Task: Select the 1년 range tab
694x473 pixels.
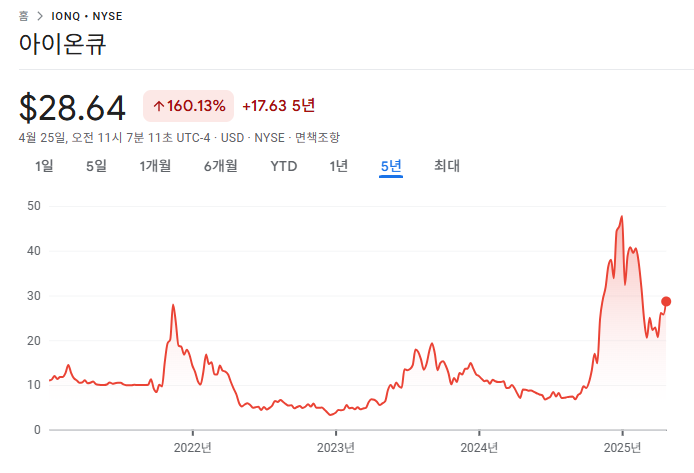Action: [x=339, y=166]
